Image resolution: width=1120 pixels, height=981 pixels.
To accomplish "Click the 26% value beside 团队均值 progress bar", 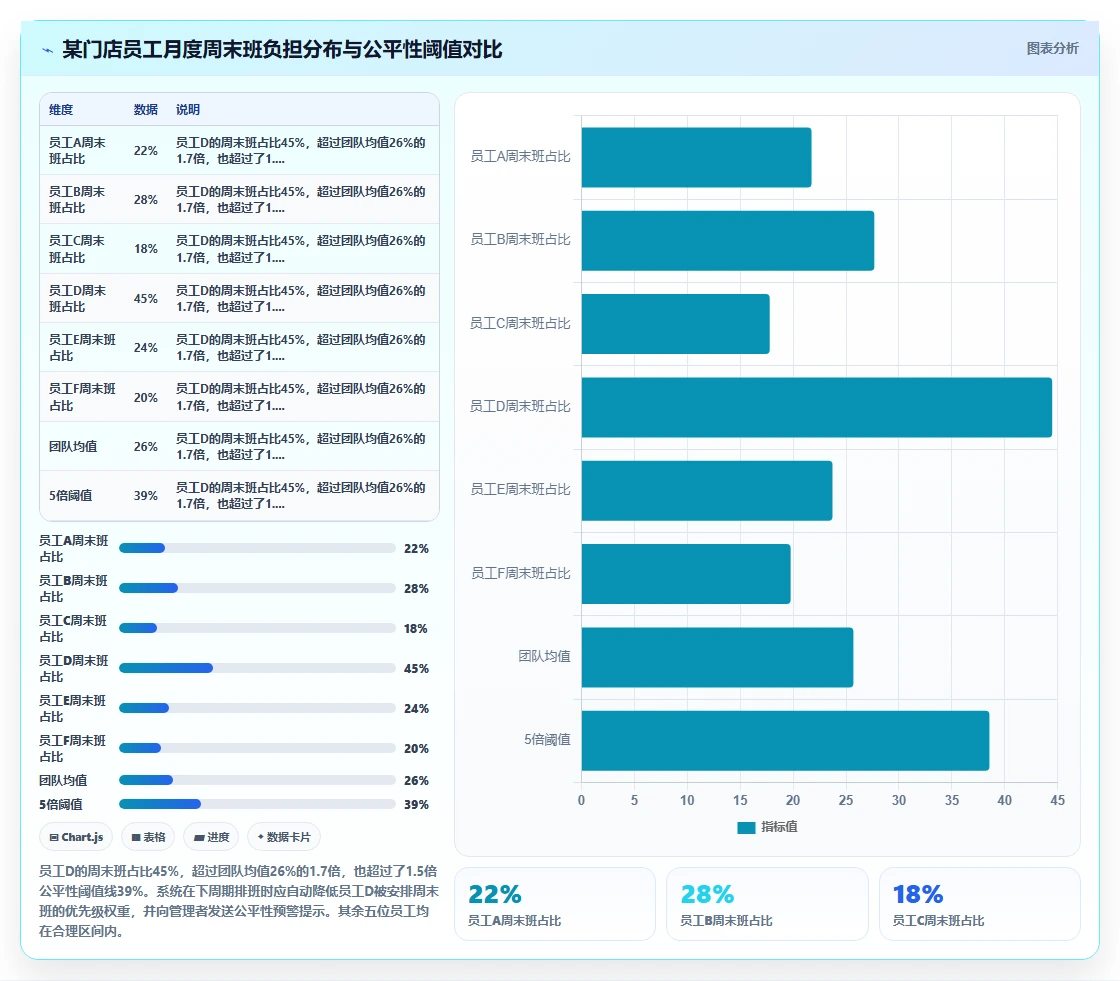I will (416, 781).
